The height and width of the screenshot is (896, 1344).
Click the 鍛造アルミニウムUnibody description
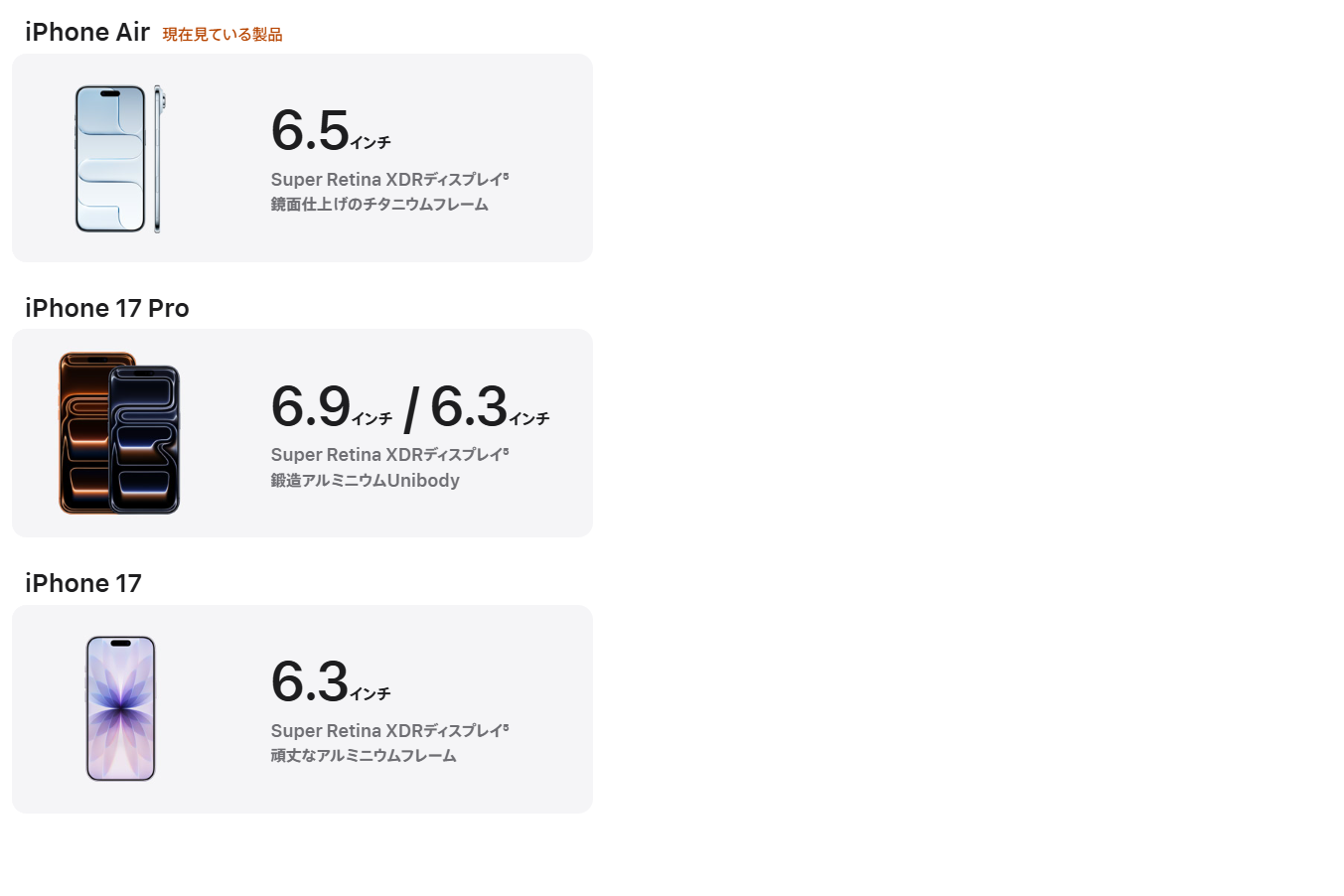[365, 481]
